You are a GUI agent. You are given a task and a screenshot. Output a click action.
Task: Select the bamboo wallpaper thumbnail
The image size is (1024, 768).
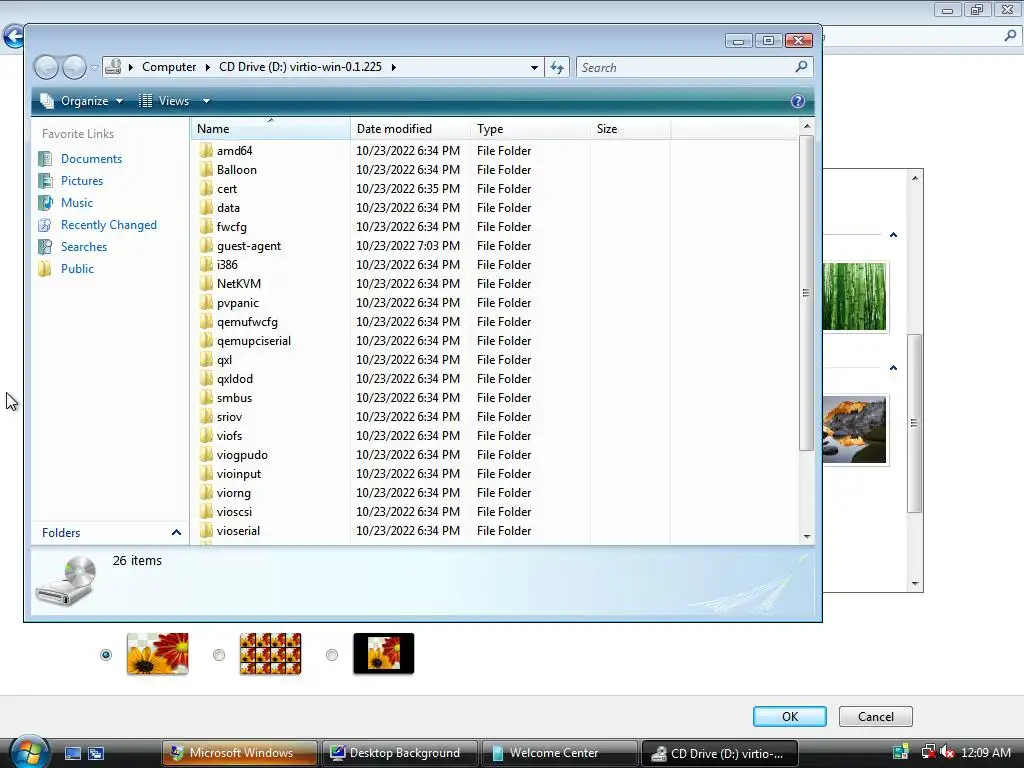pyautogui.click(x=854, y=296)
